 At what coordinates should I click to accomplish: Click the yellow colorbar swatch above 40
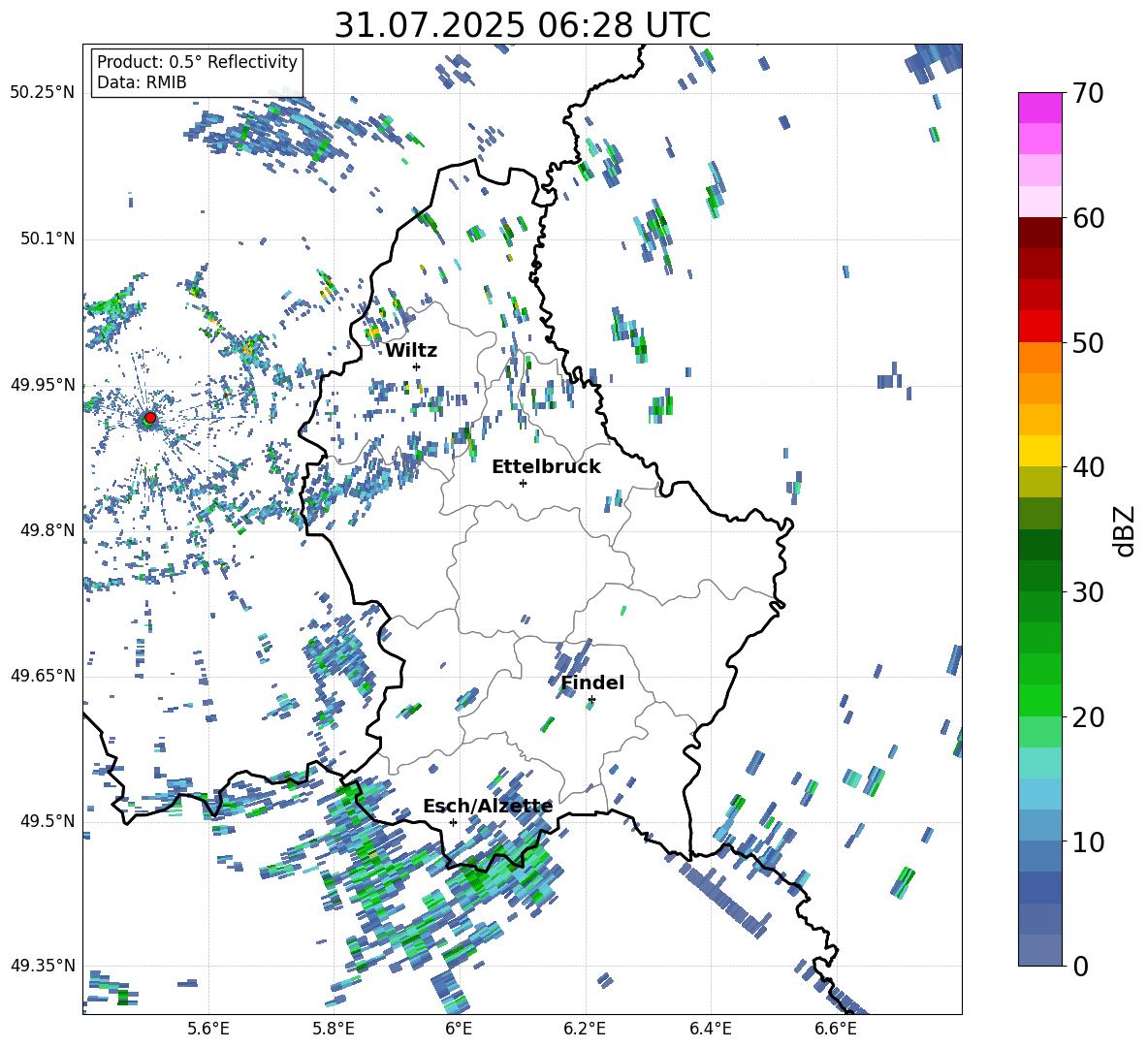1040,451
